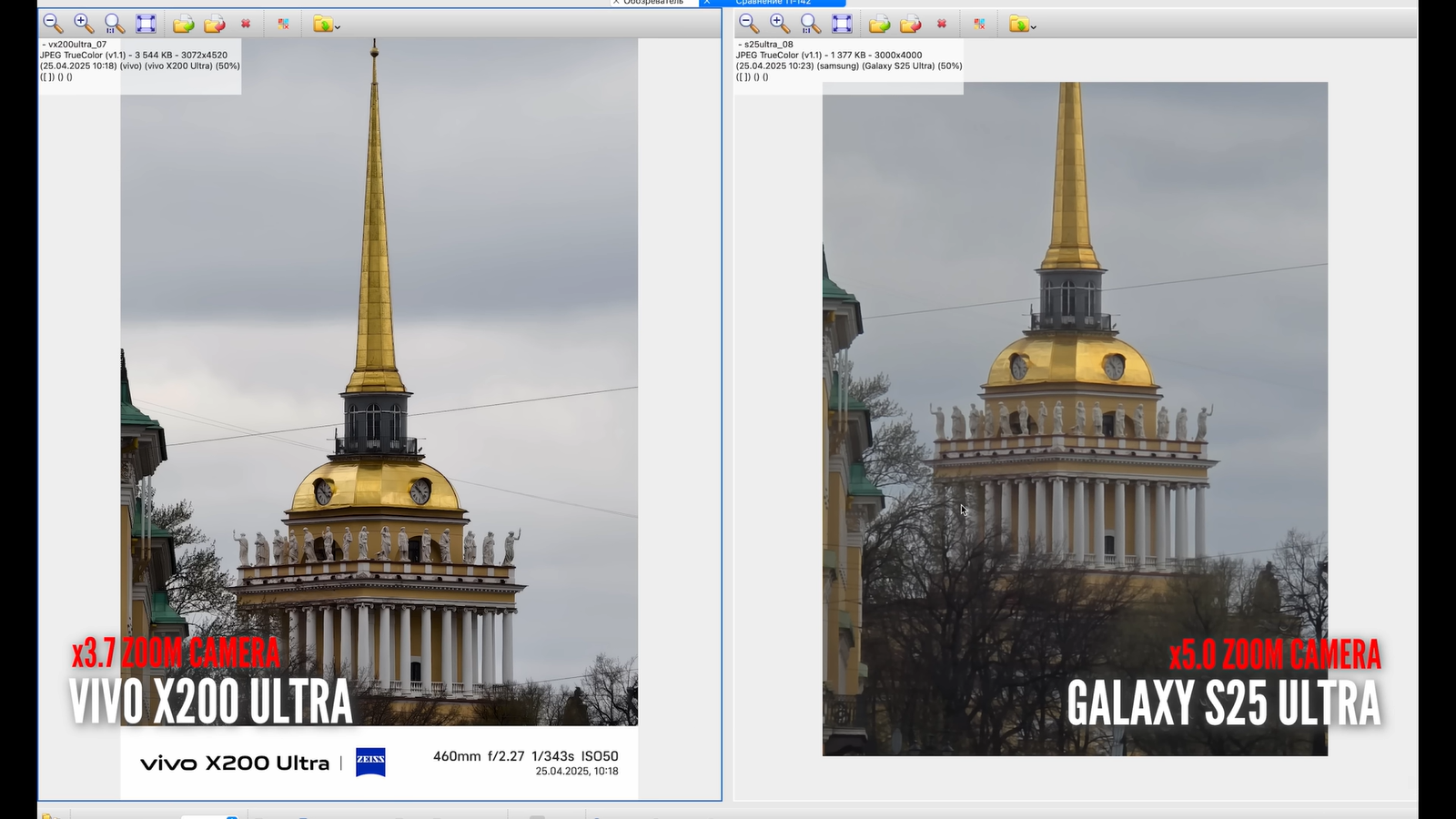Click green-arrow folder icon in left toolbar
Image resolution: width=1456 pixels, height=819 pixels.
tap(183, 24)
